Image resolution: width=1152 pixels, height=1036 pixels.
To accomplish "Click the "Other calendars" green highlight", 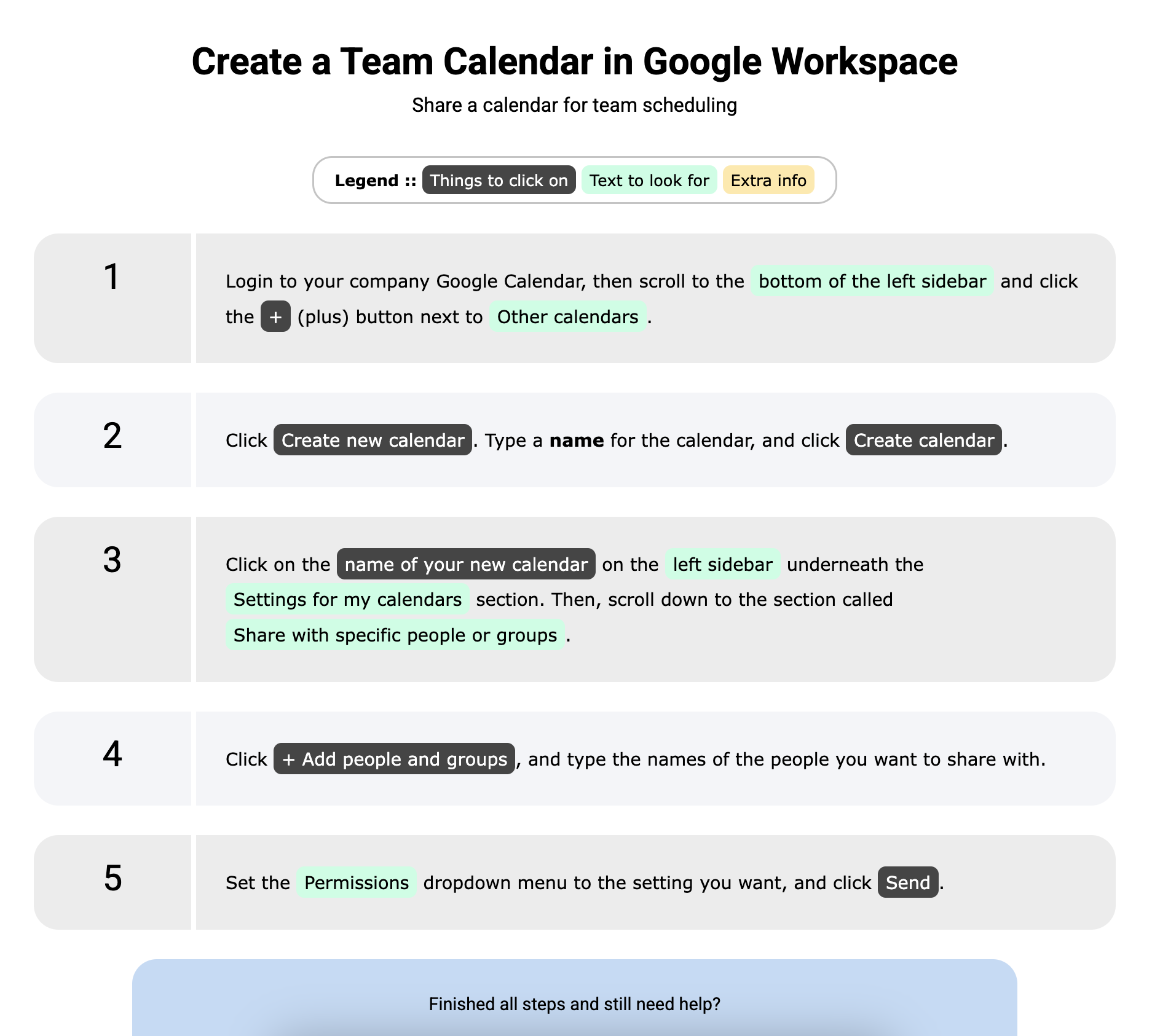I will [567, 317].
